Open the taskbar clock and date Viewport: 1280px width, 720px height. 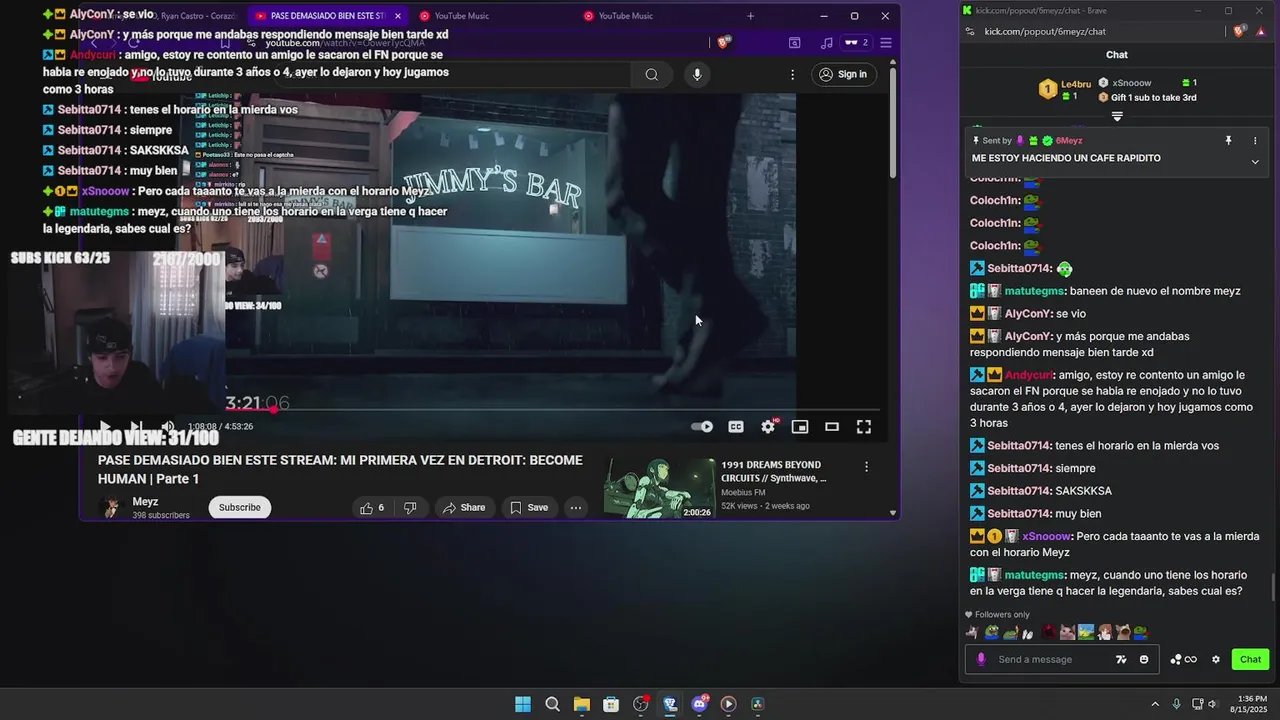pyautogui.click(x=1248, y=704)
